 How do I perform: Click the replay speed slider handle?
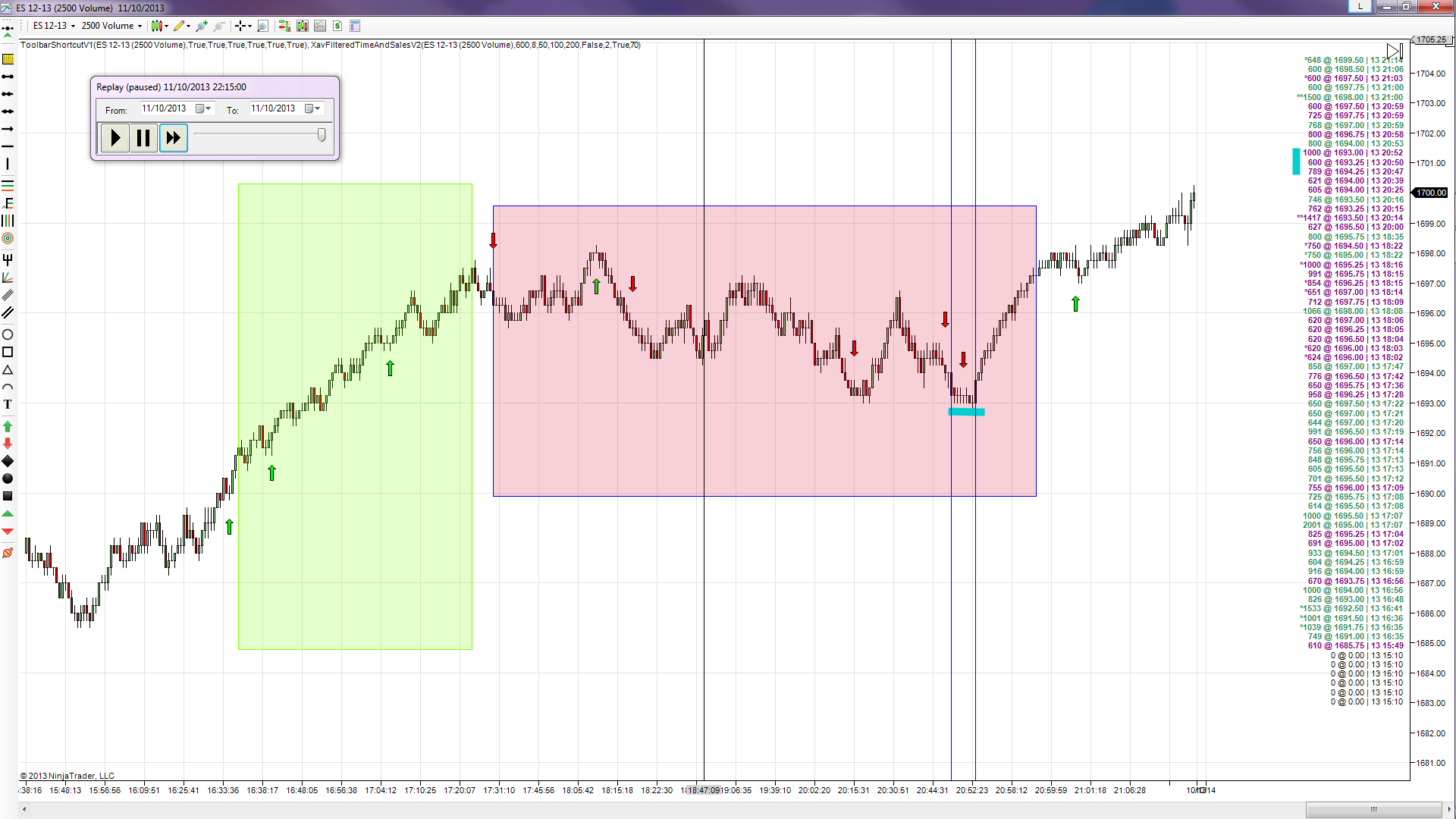click(322, 135)
